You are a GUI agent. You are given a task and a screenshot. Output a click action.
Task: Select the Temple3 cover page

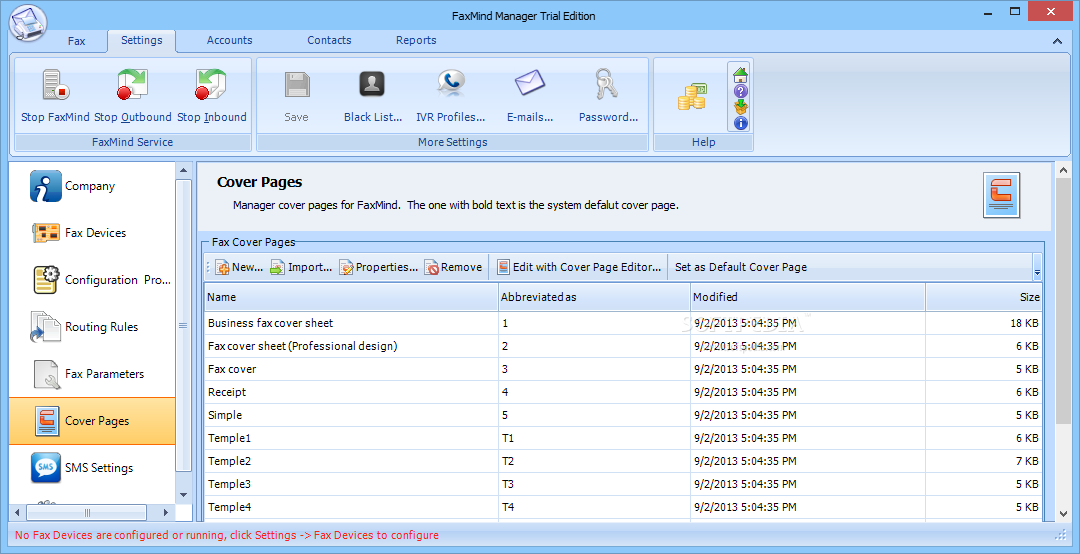(x=624, y=484)
